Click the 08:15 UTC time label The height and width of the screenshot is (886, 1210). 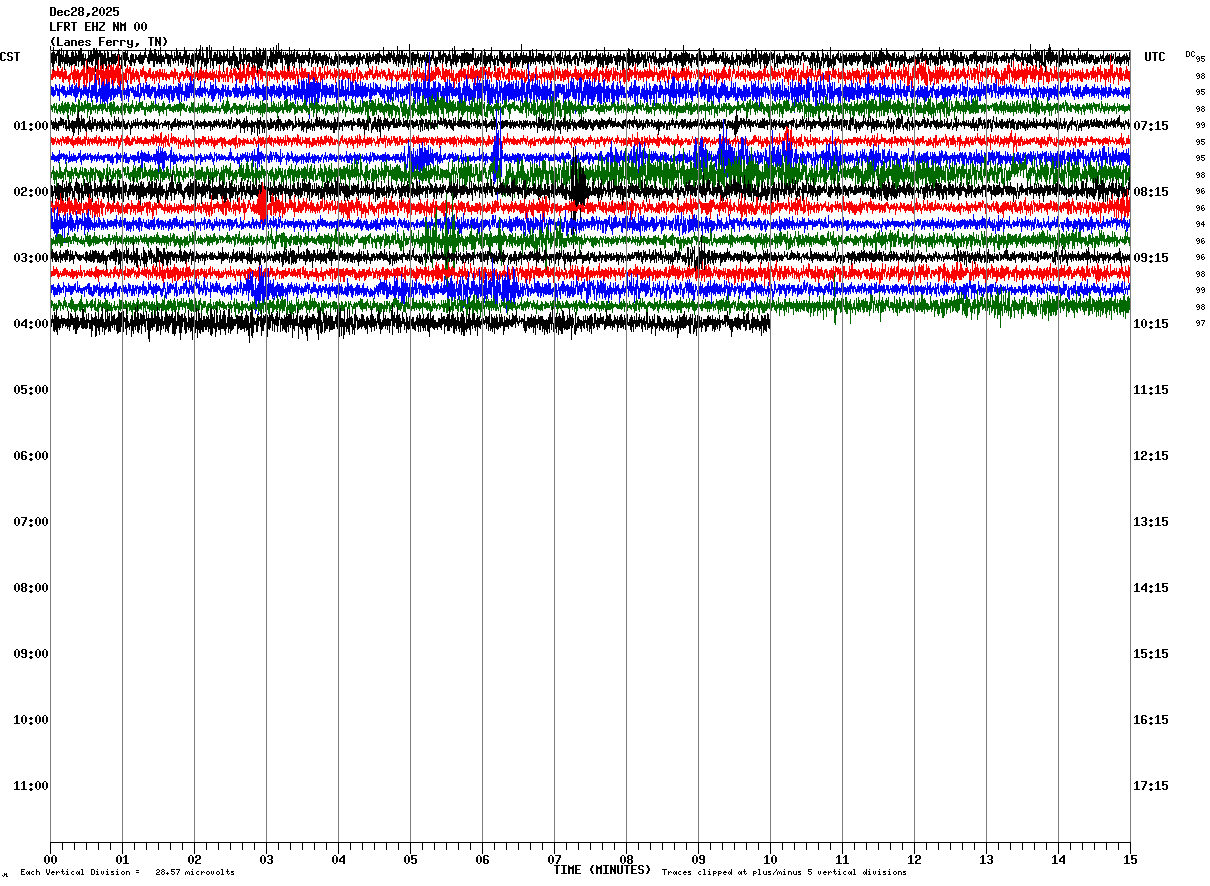coord(1151,192)
